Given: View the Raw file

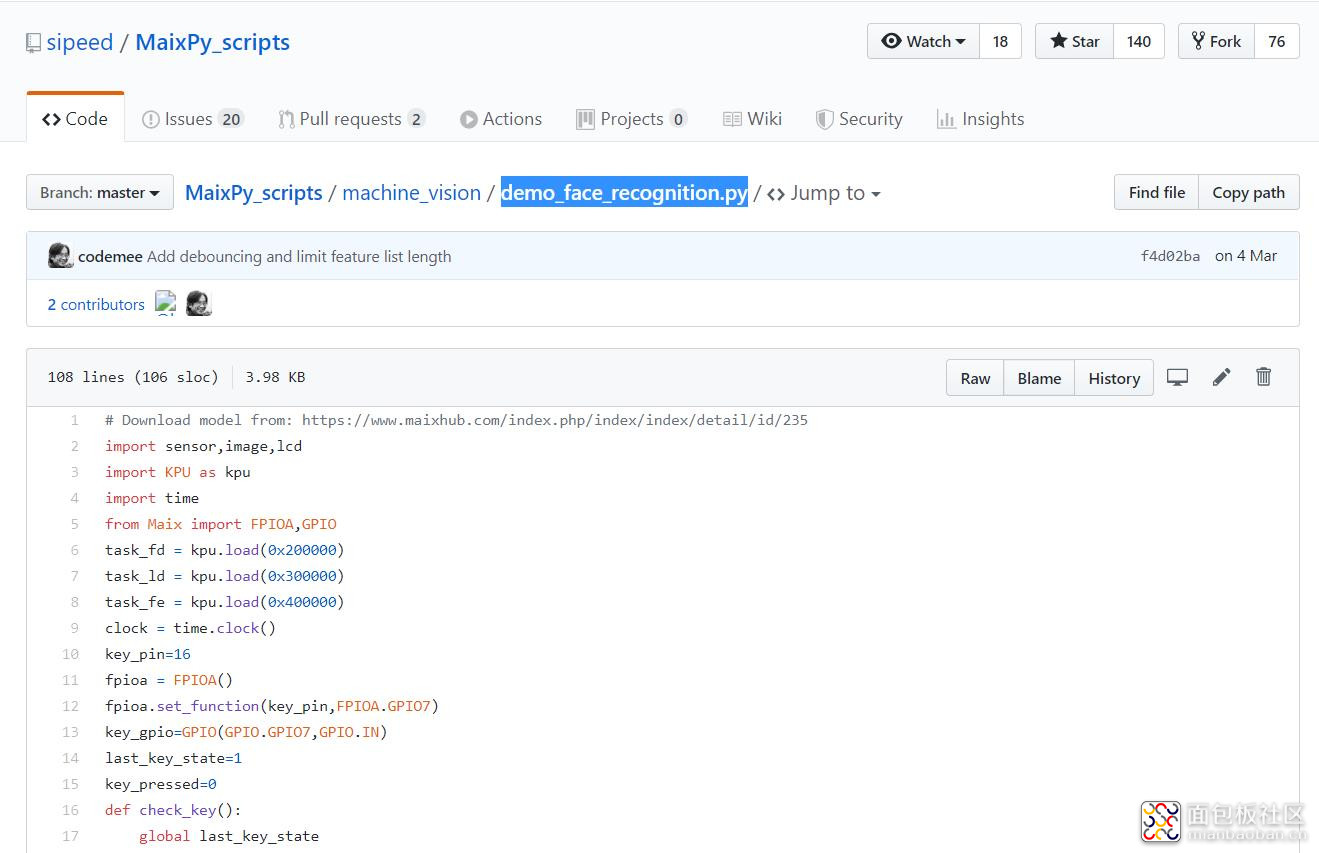Looking at the screenshot, I should pos(975,378).
